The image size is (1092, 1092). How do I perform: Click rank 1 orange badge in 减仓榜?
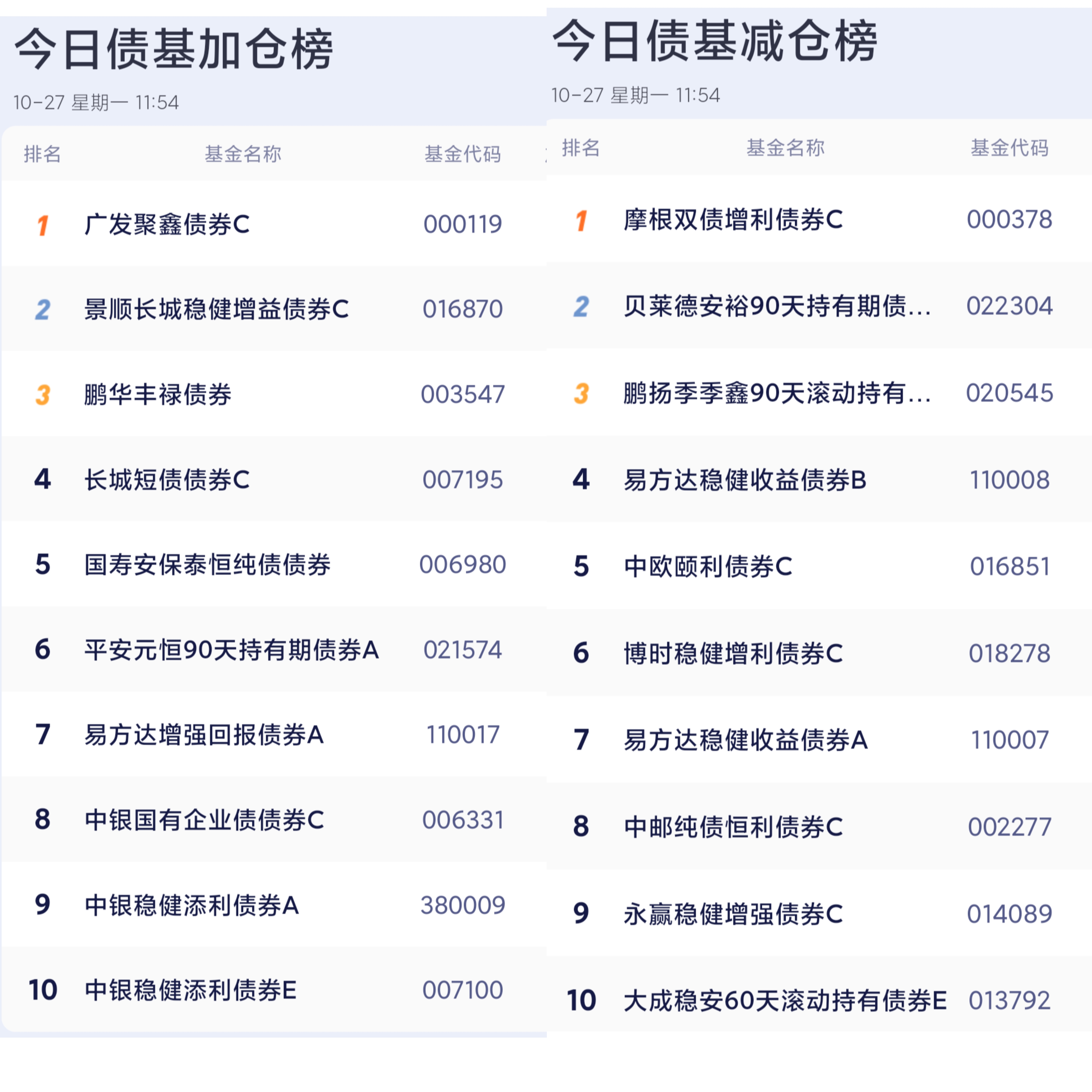(581, 220)
